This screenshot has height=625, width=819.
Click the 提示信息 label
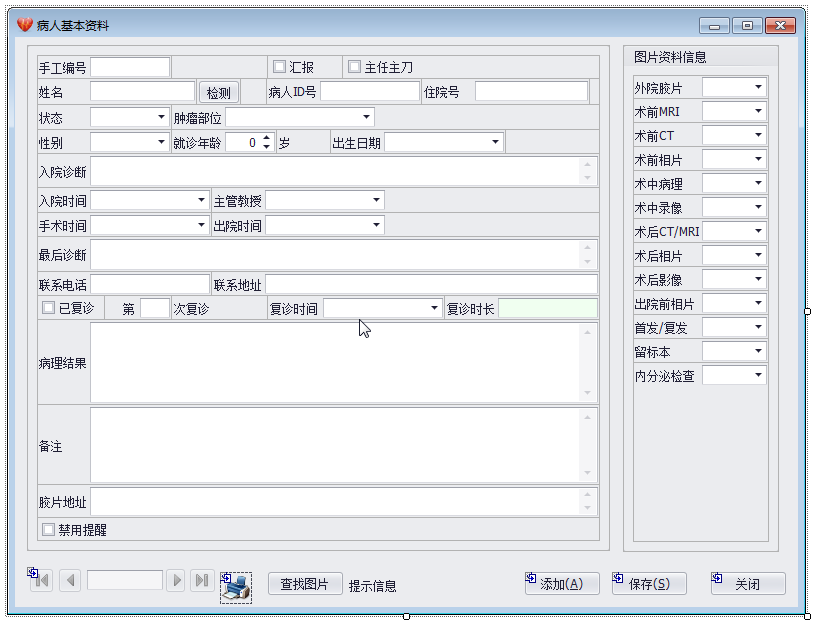(372, 586)
